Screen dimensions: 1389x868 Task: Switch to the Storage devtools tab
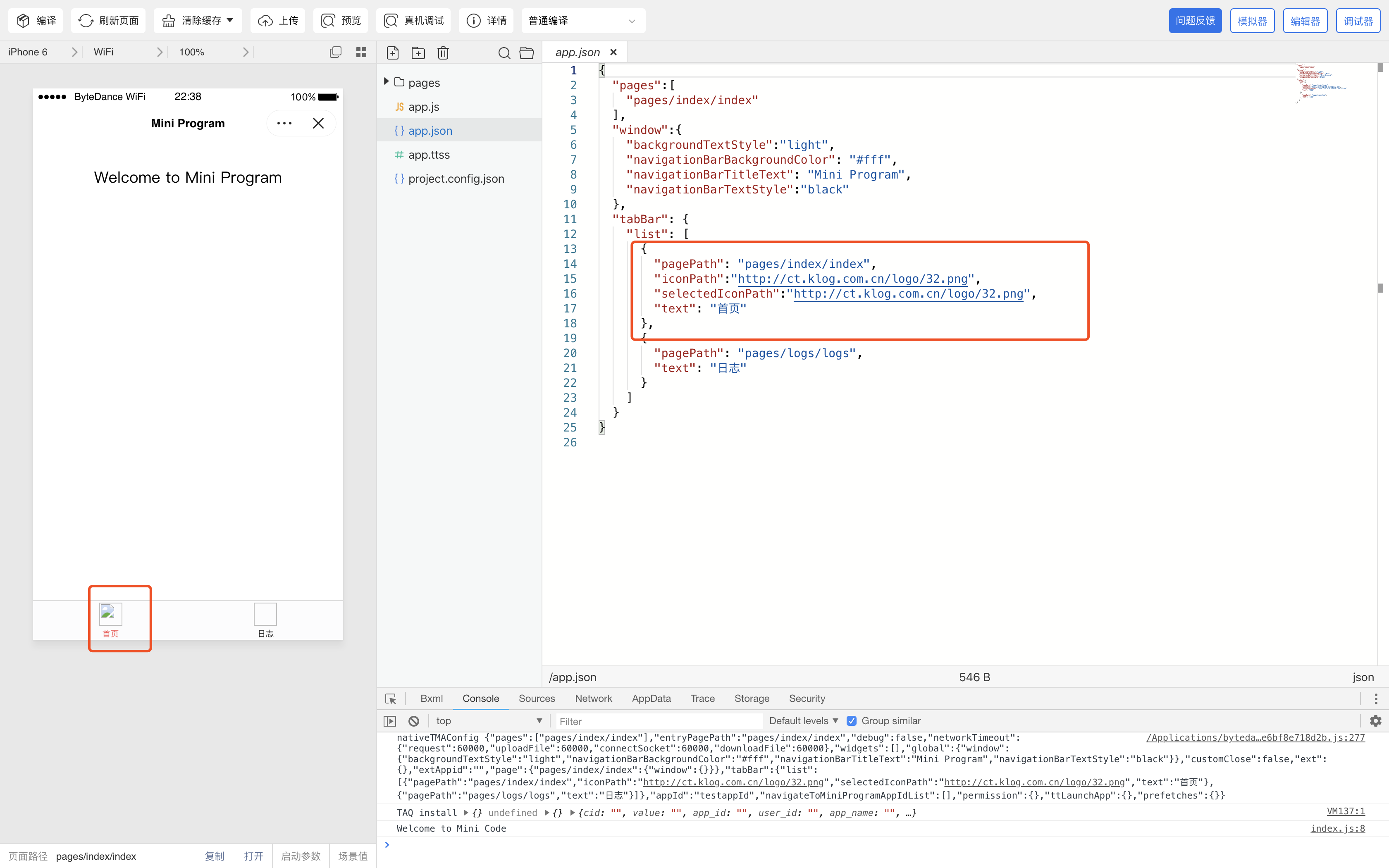752,699
